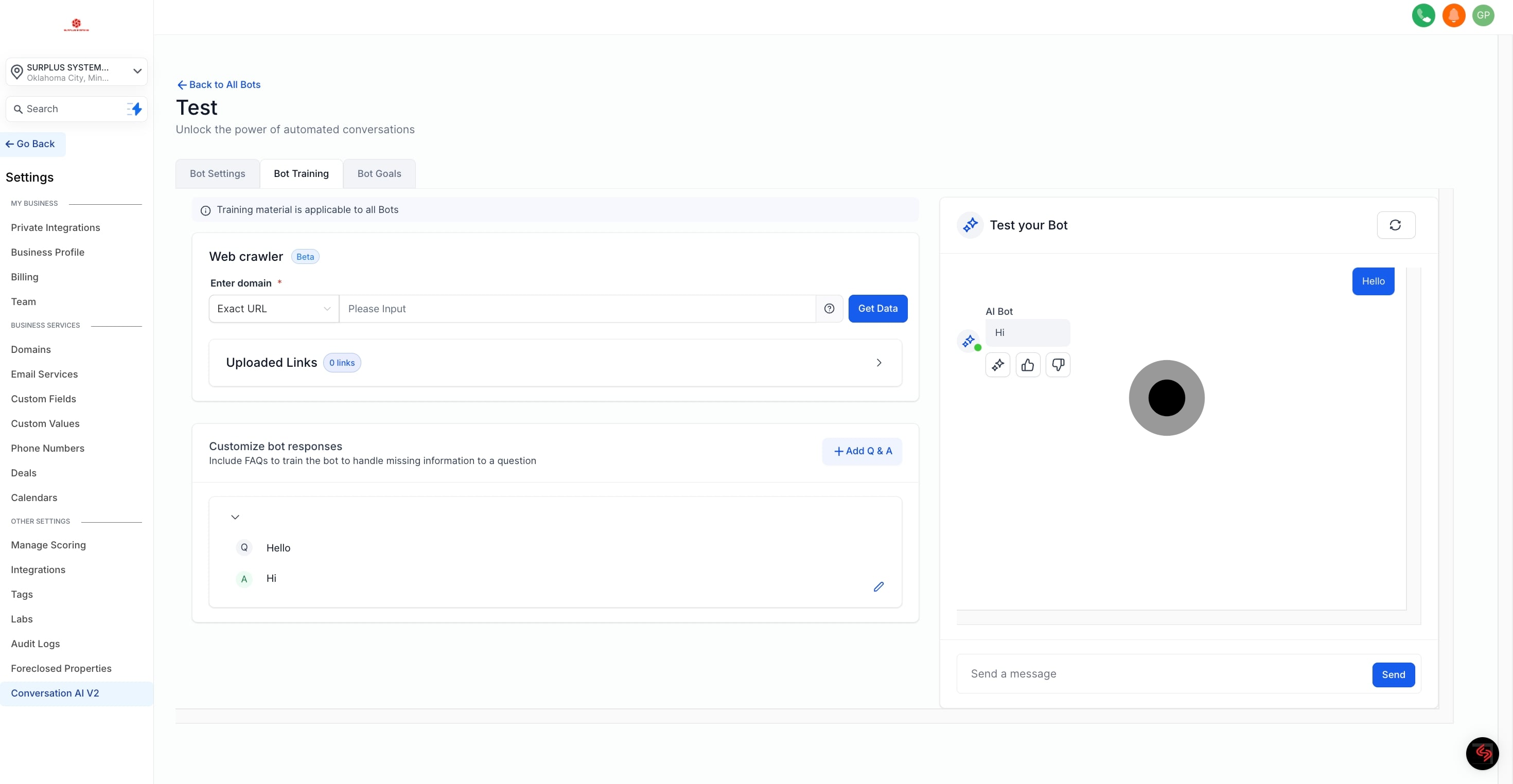The width and height of the screenshot is (1513, 784).
Task: Edit the Hello Q&A with pencil icon
Action: click(878, 586)
